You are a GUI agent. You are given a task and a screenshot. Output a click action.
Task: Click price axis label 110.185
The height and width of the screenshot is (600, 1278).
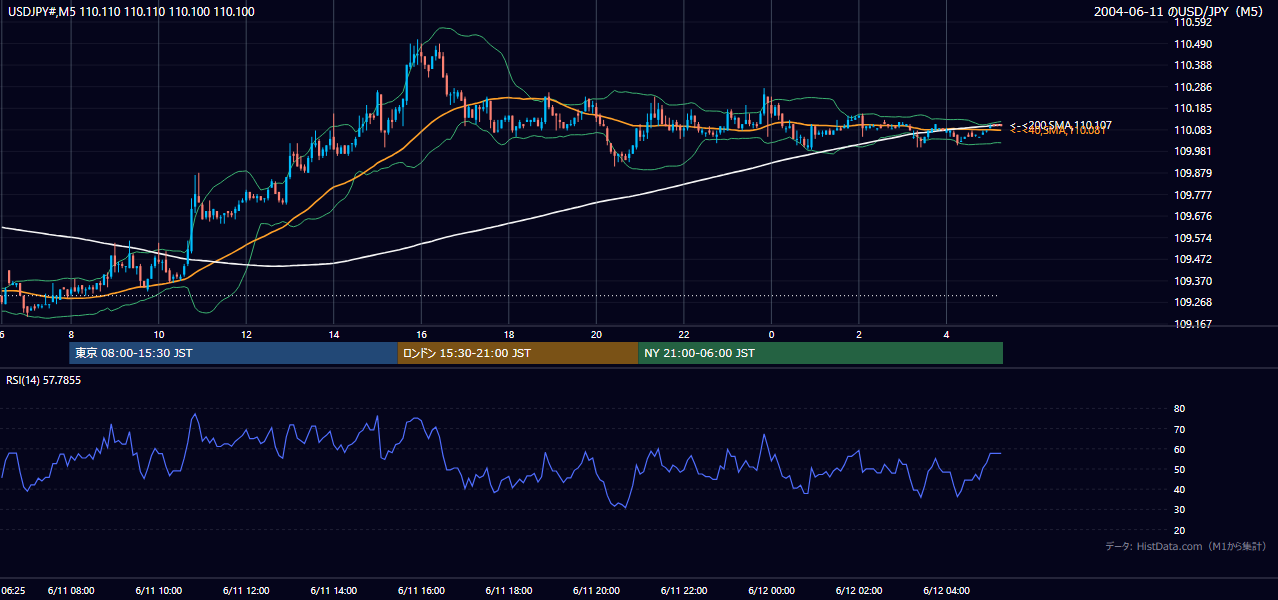[1192, 108]
